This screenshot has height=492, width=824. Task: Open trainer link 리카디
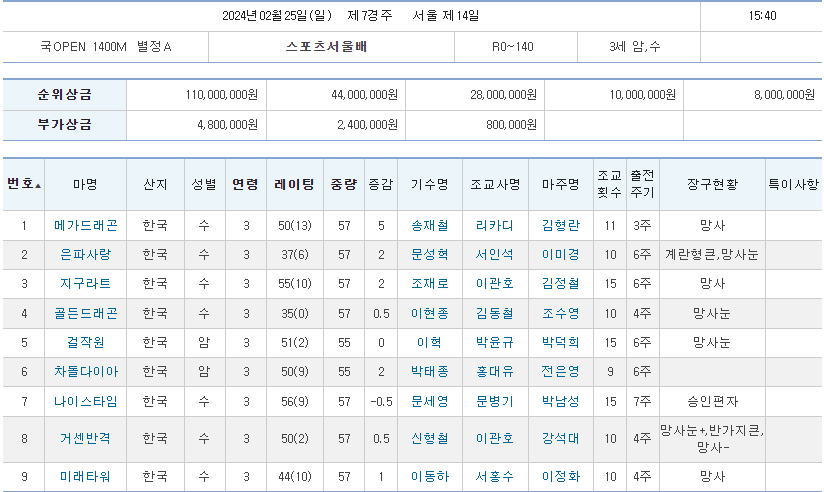click(x=495, y=226)
